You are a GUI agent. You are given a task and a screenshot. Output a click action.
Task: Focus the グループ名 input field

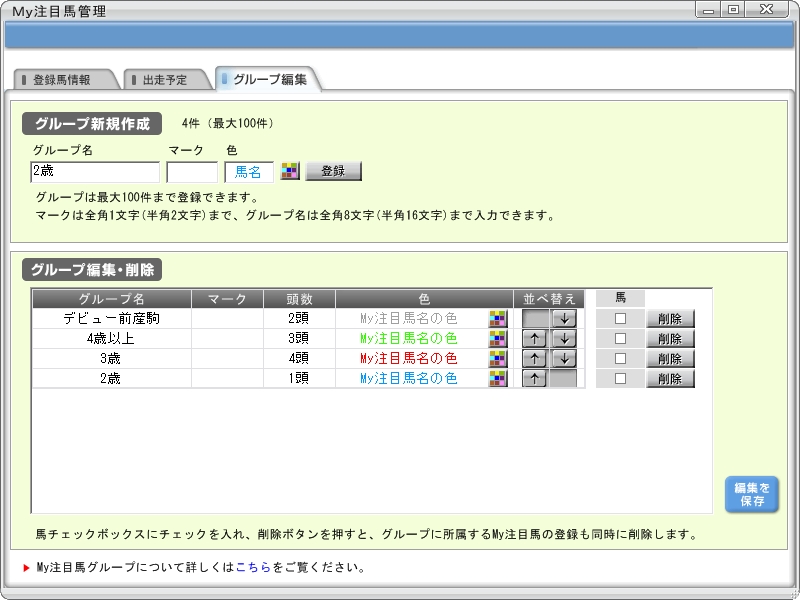point(95,172)
